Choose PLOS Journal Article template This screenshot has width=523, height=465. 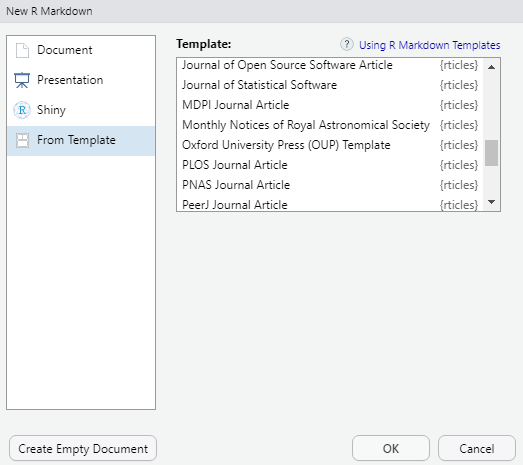[330, 165]
